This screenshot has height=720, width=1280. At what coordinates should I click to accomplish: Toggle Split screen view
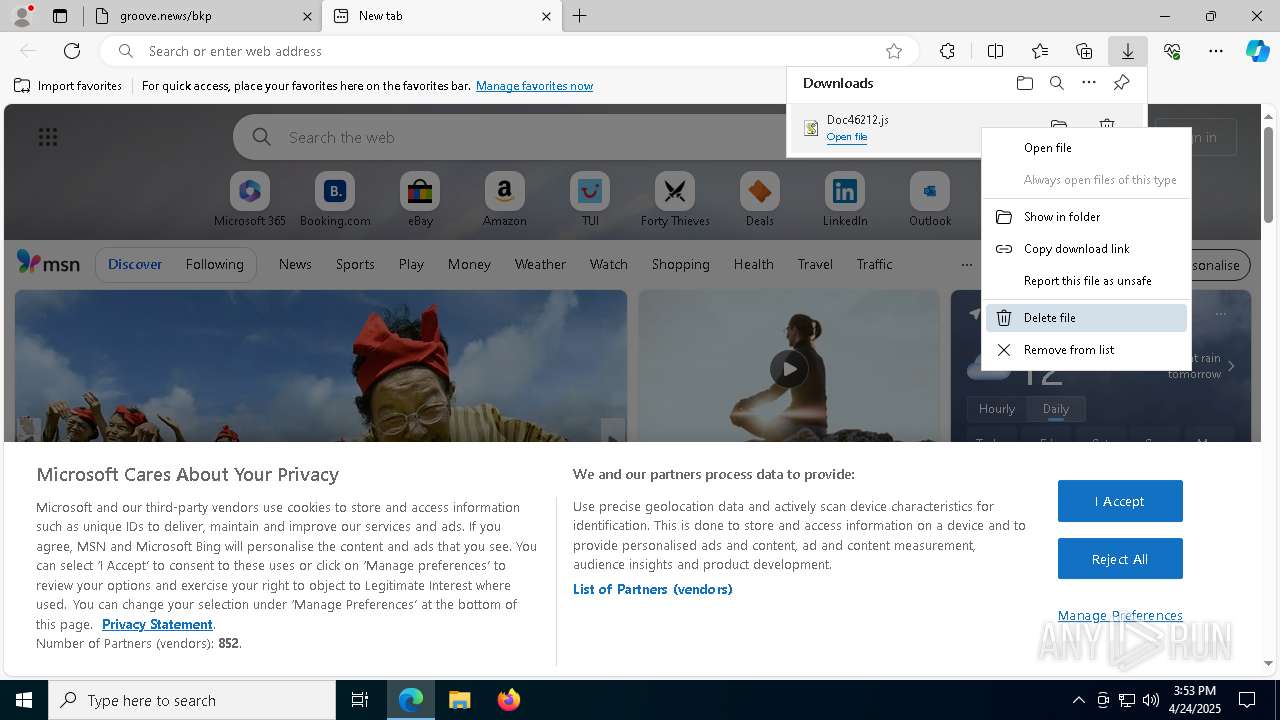click(x=995, y=51)
